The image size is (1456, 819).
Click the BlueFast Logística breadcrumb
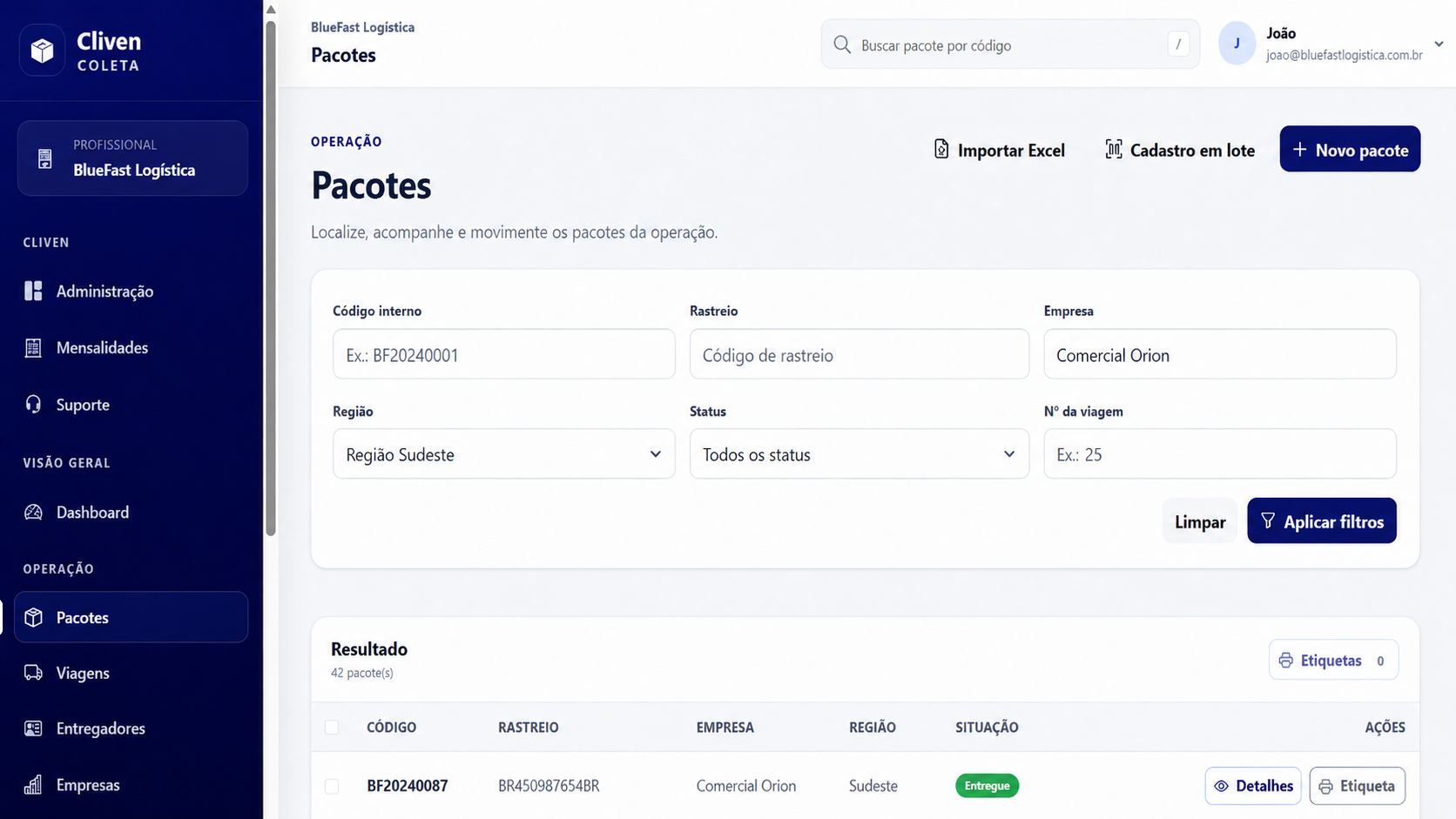362,27
